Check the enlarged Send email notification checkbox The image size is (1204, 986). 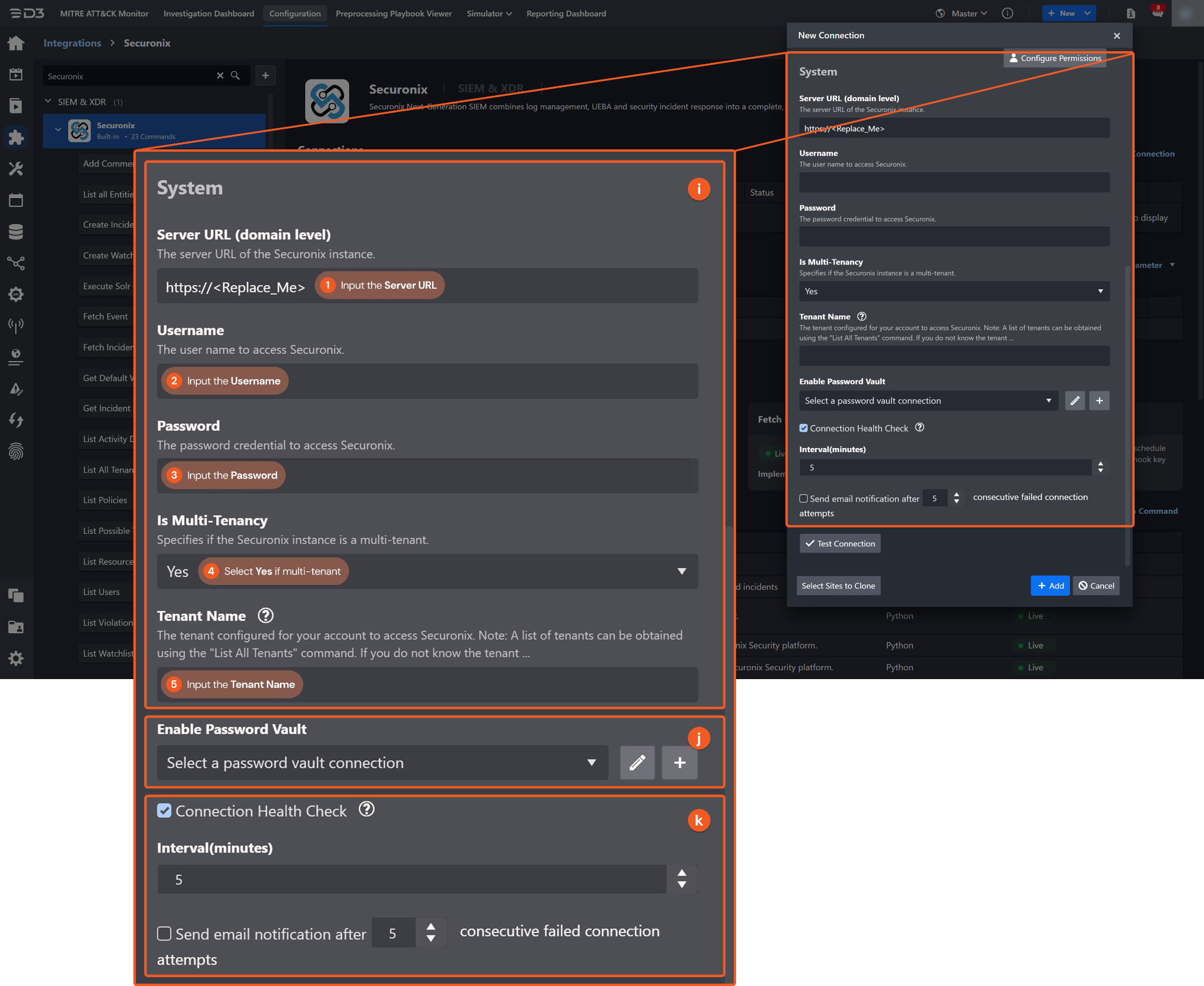click(x=164, y=934)
